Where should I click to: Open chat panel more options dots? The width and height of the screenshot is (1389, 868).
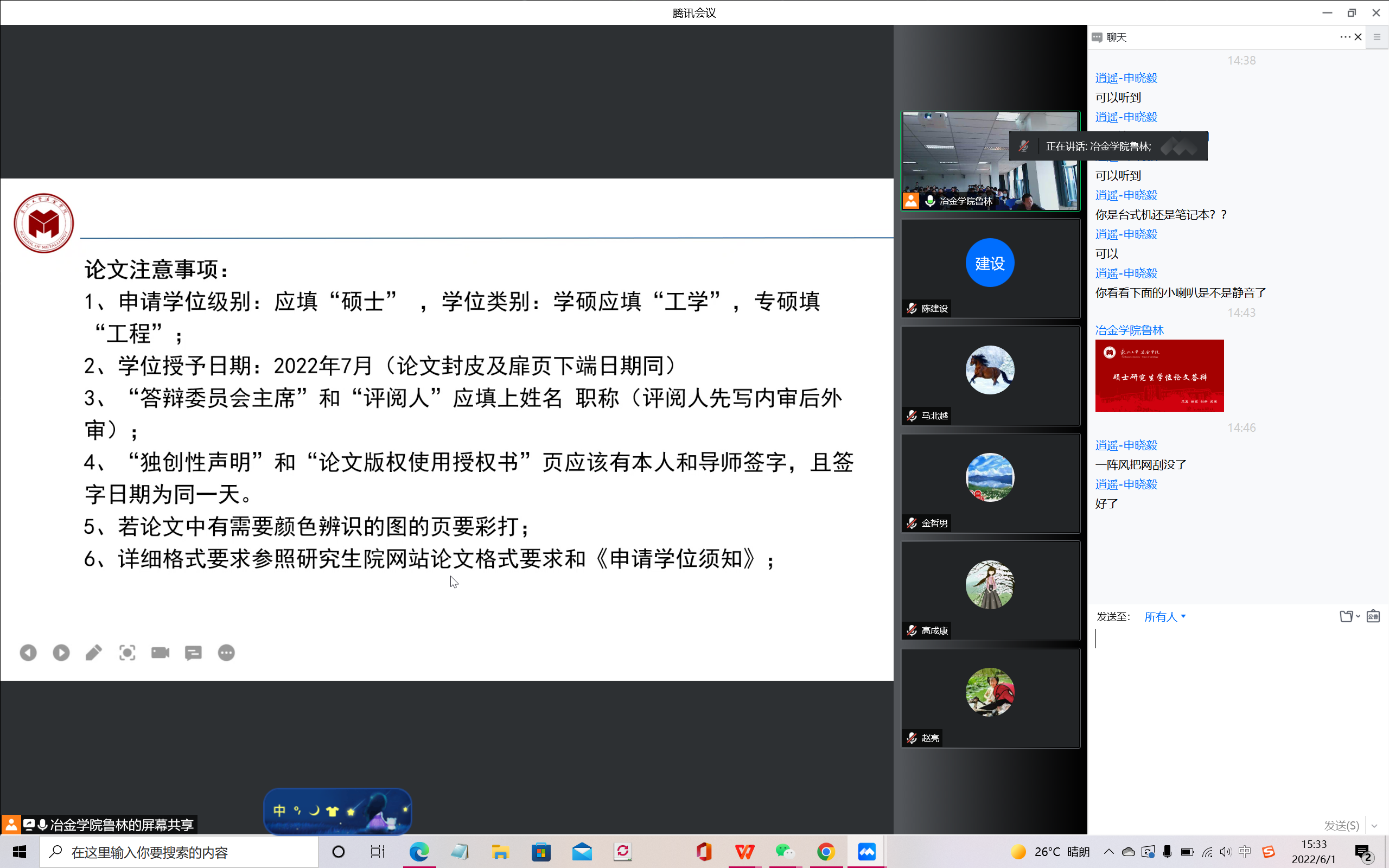1345,37
